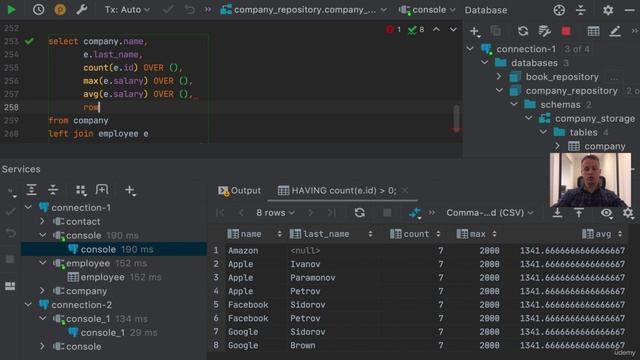Reload the result page
Viewport: 640px width, 360px height.
[x=359, y=213]
